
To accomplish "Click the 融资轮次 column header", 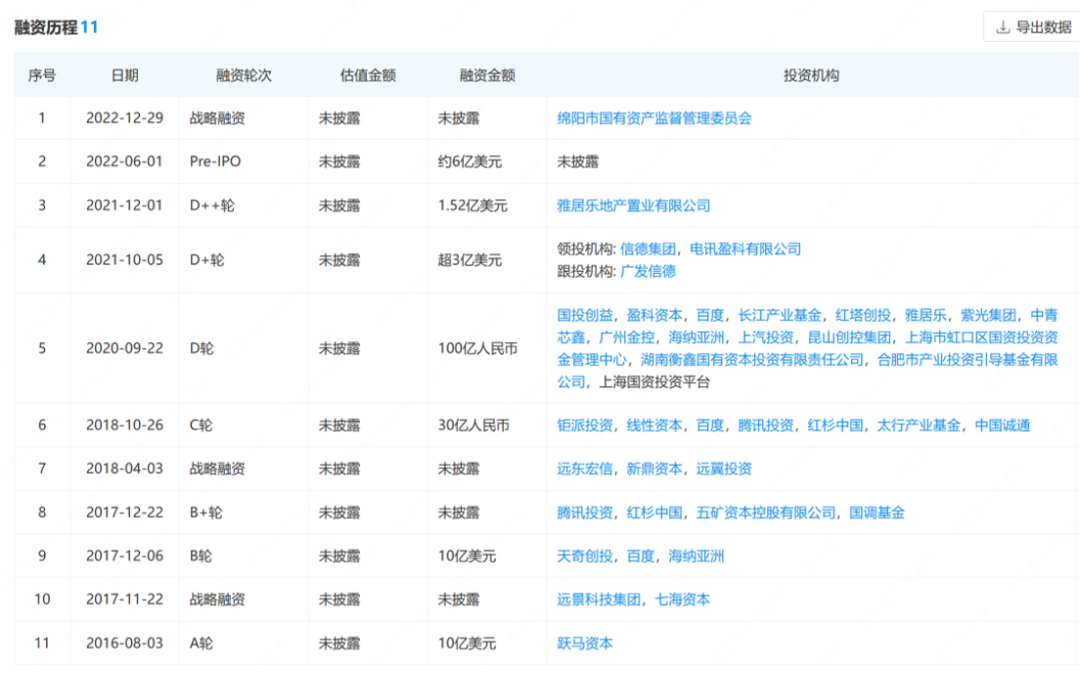I will point(244,75).
